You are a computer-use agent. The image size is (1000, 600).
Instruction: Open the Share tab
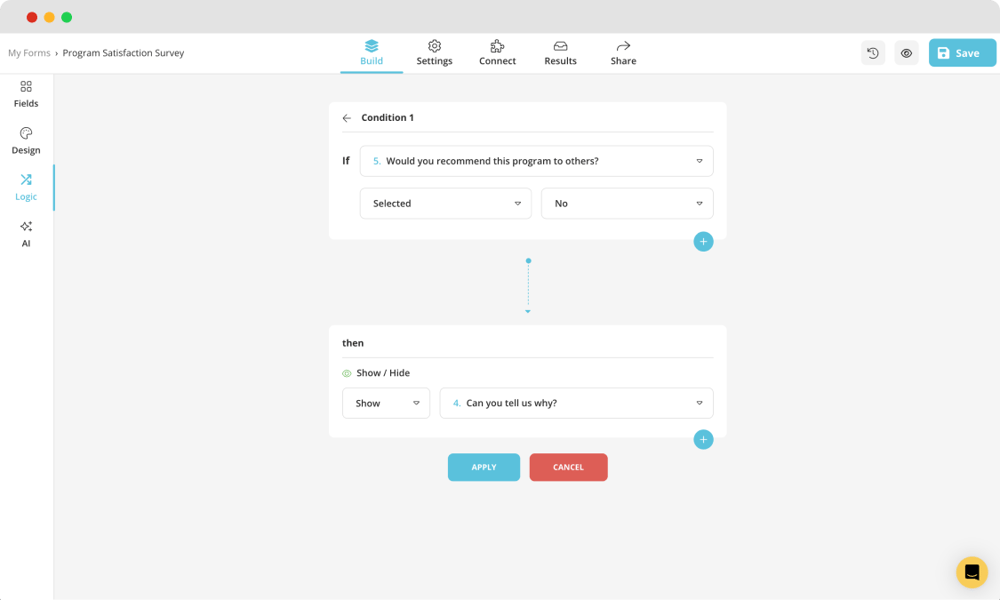(622, 52)
